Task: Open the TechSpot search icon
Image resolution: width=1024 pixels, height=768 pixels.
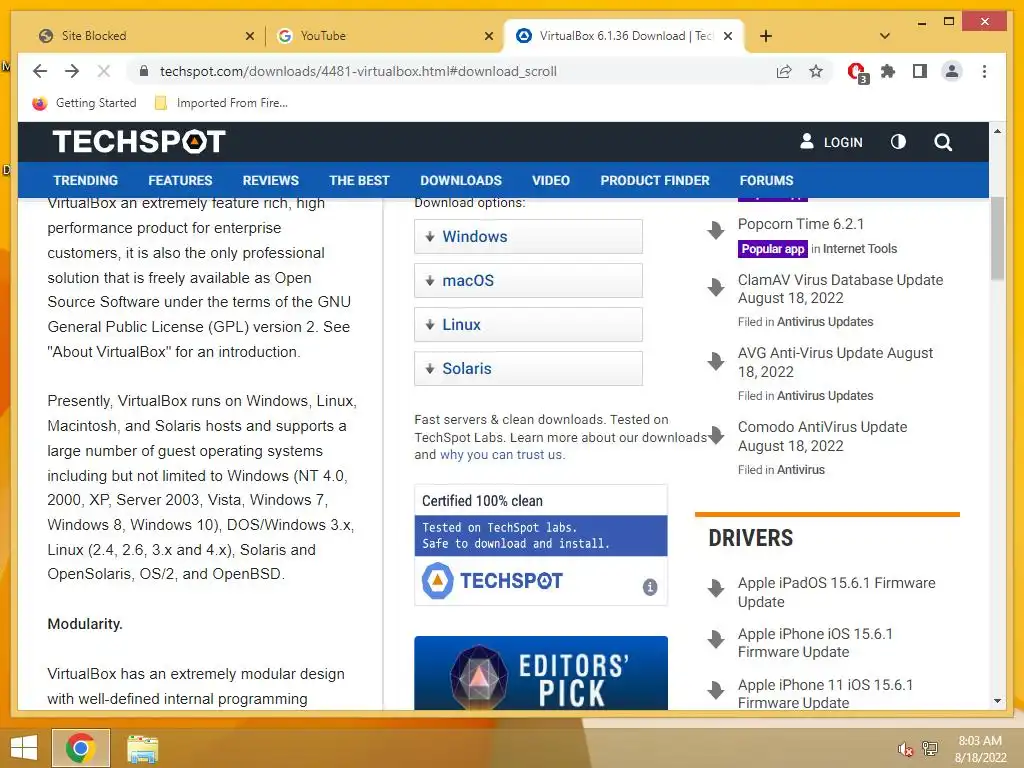Action: pos(942,142)
